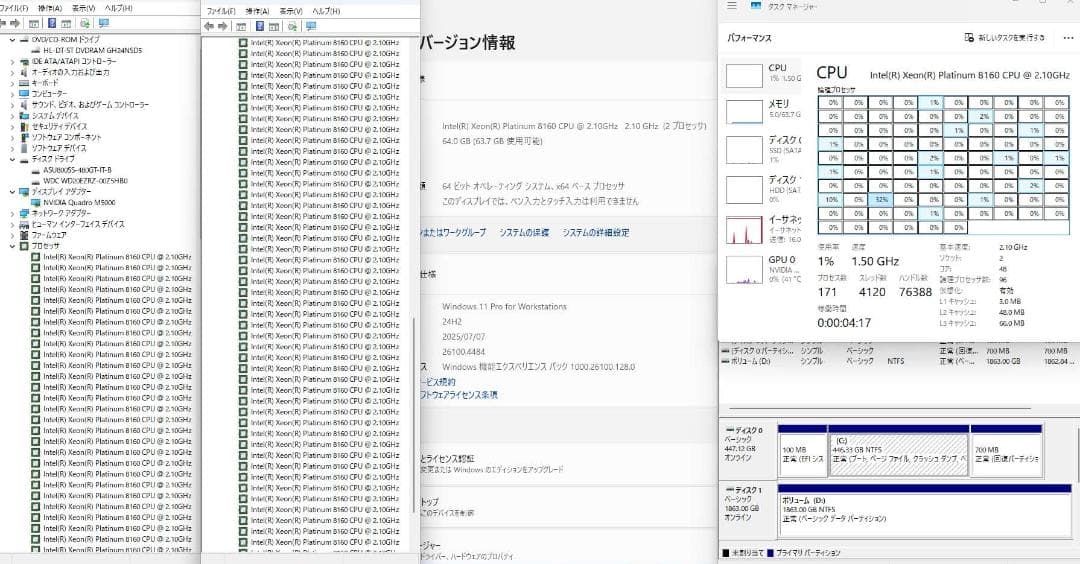This screenshot has width=1080, height=564.
Task: Expand IDE ATA/ATAPI コントローラー node
Action: pyautogui.click(x=12, y=61)
